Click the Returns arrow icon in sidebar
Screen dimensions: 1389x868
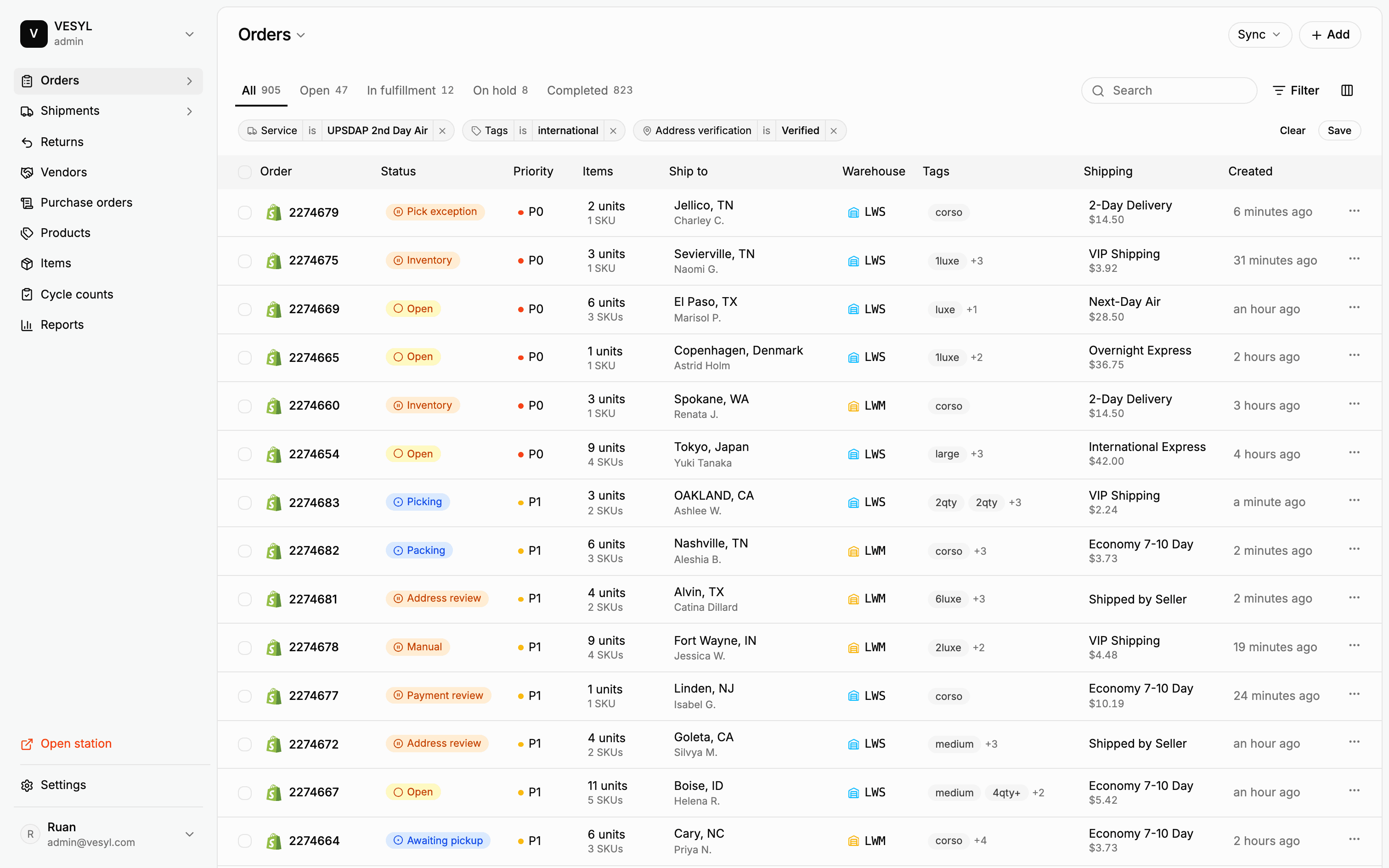(27, 142)
